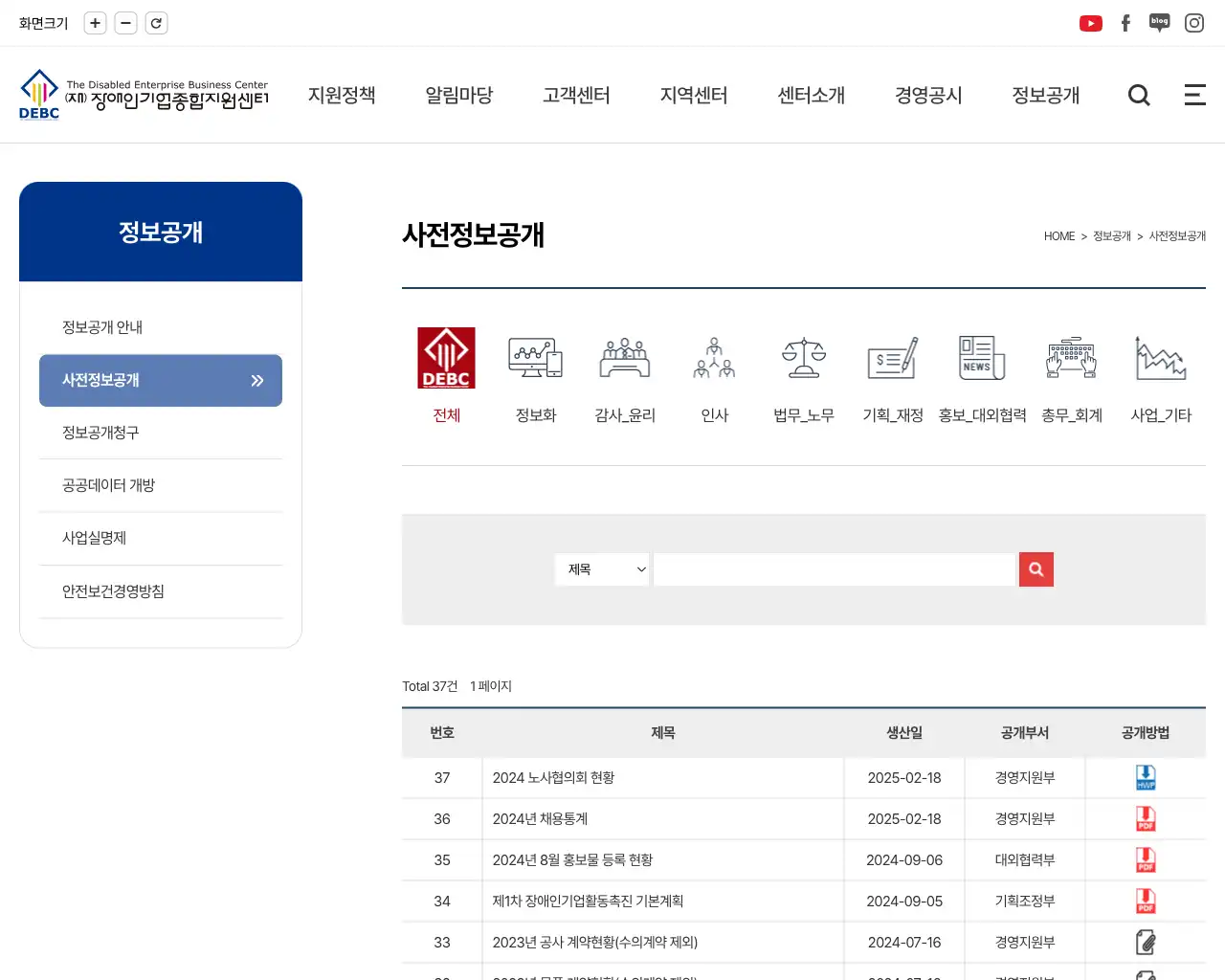
Task: Open 센터소개 main menu
Action: click(812, 95)
